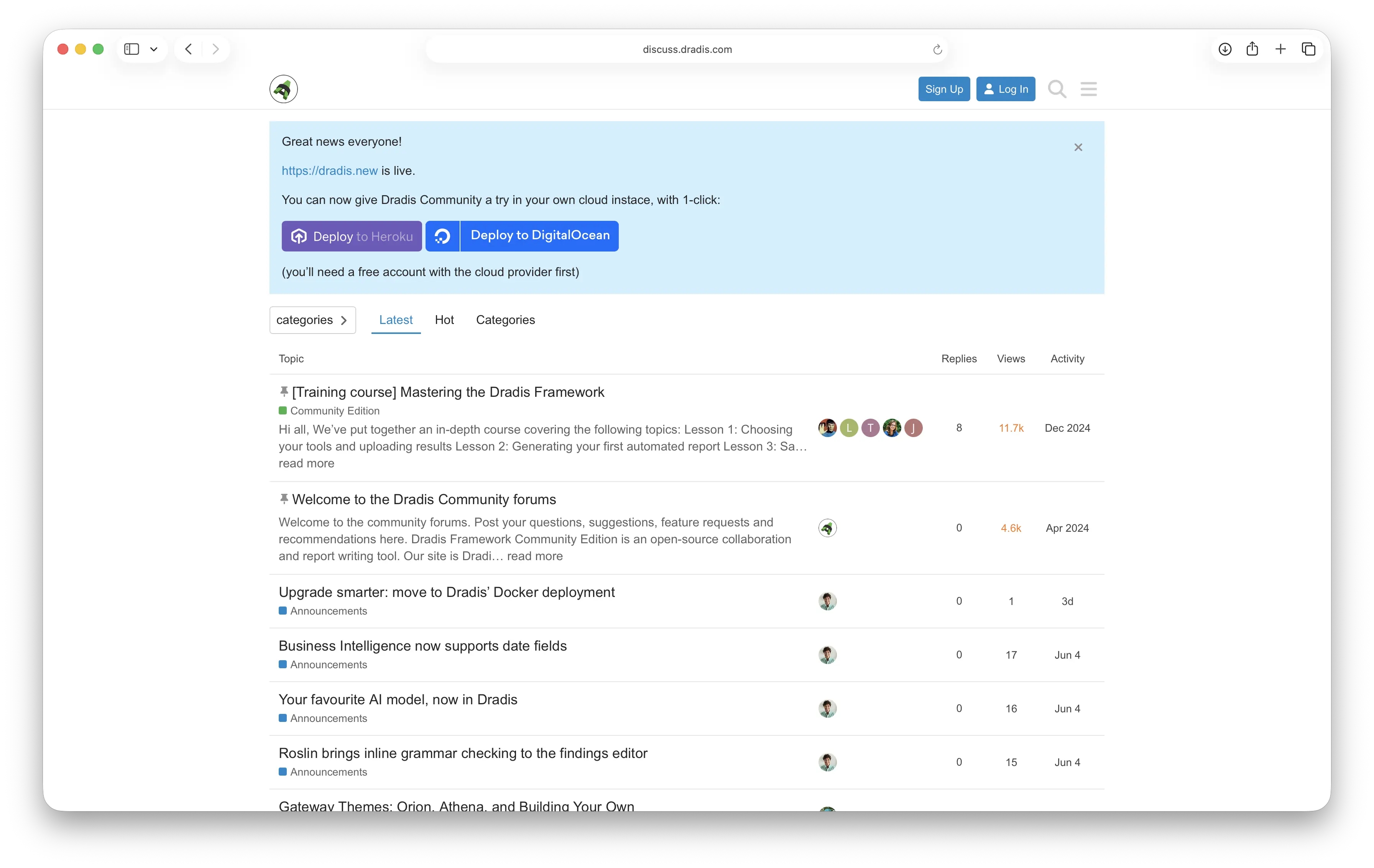Screen dimensions: 1374x868
Task: Open Roslin inline grammar checking topic
Action: tap(463, 753)
